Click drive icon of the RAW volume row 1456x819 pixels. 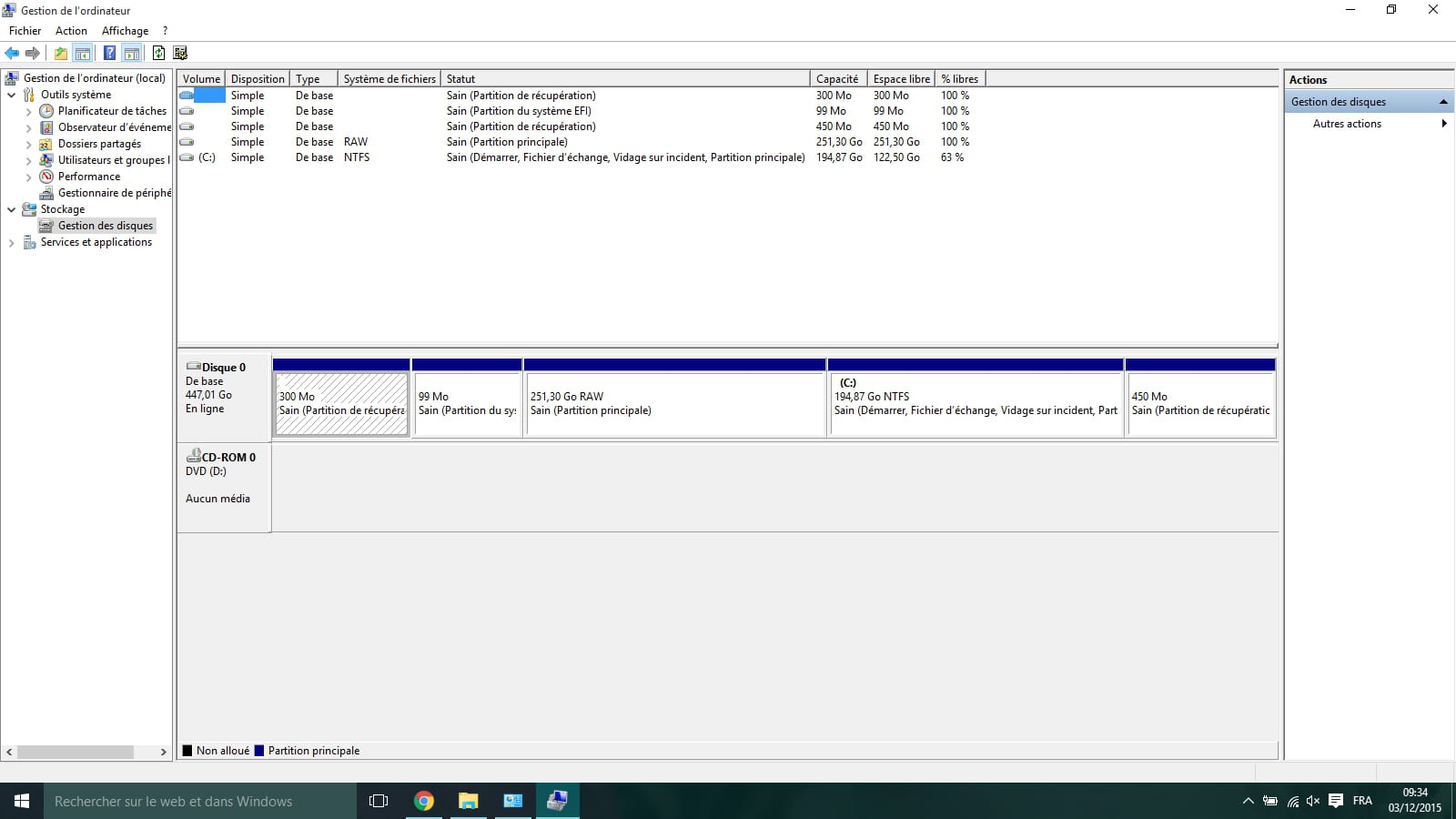tap(187, 142)
